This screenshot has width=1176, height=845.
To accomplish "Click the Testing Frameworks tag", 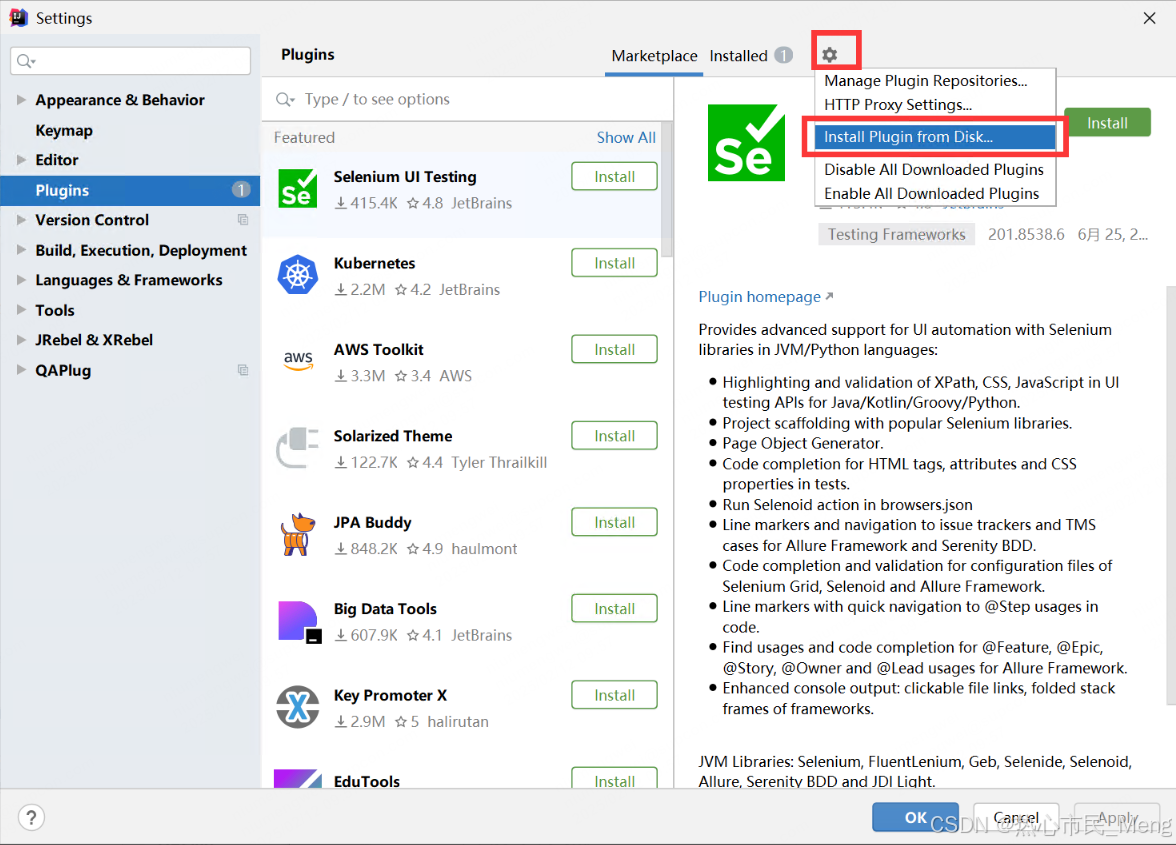I will [x=896, y=235].
